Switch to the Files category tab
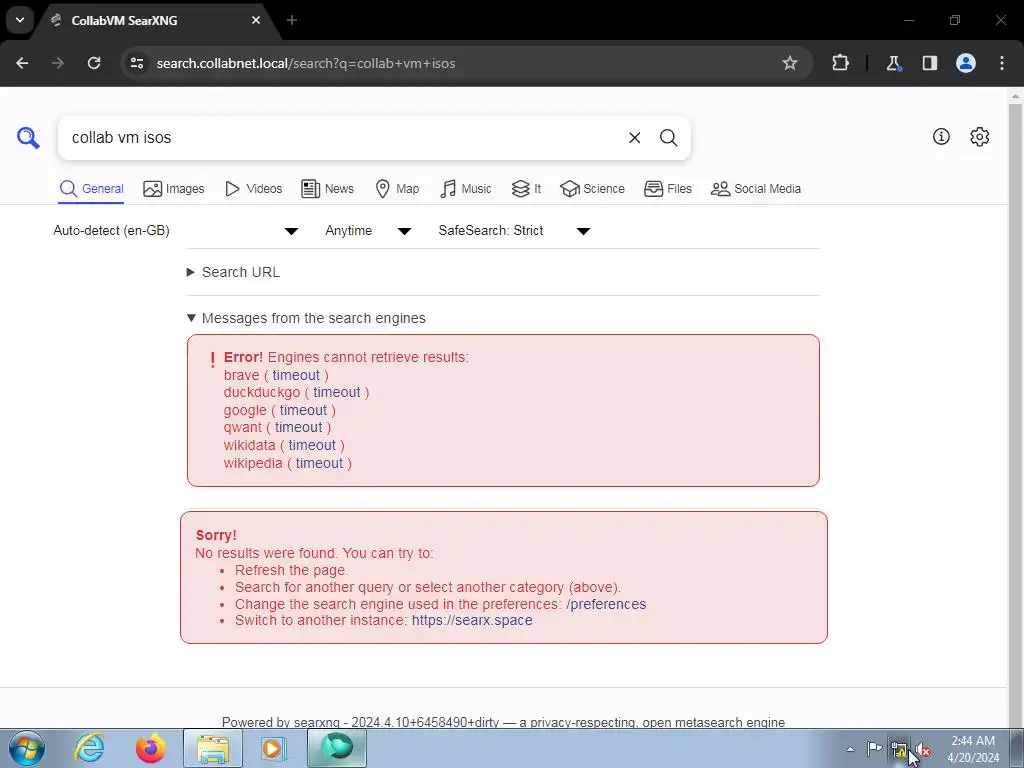 pos(667,189)
